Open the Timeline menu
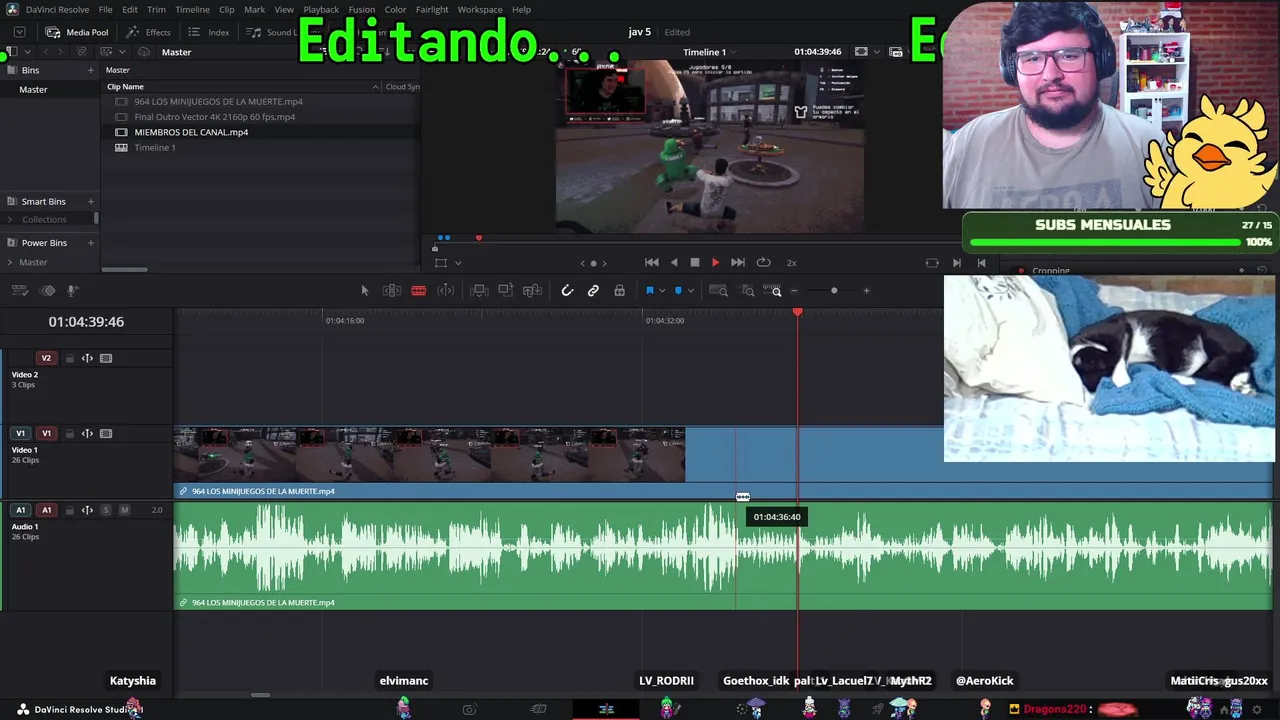The height and width of the screenshot is (720, 1280). pyautogui.click(x=192, y=10)
